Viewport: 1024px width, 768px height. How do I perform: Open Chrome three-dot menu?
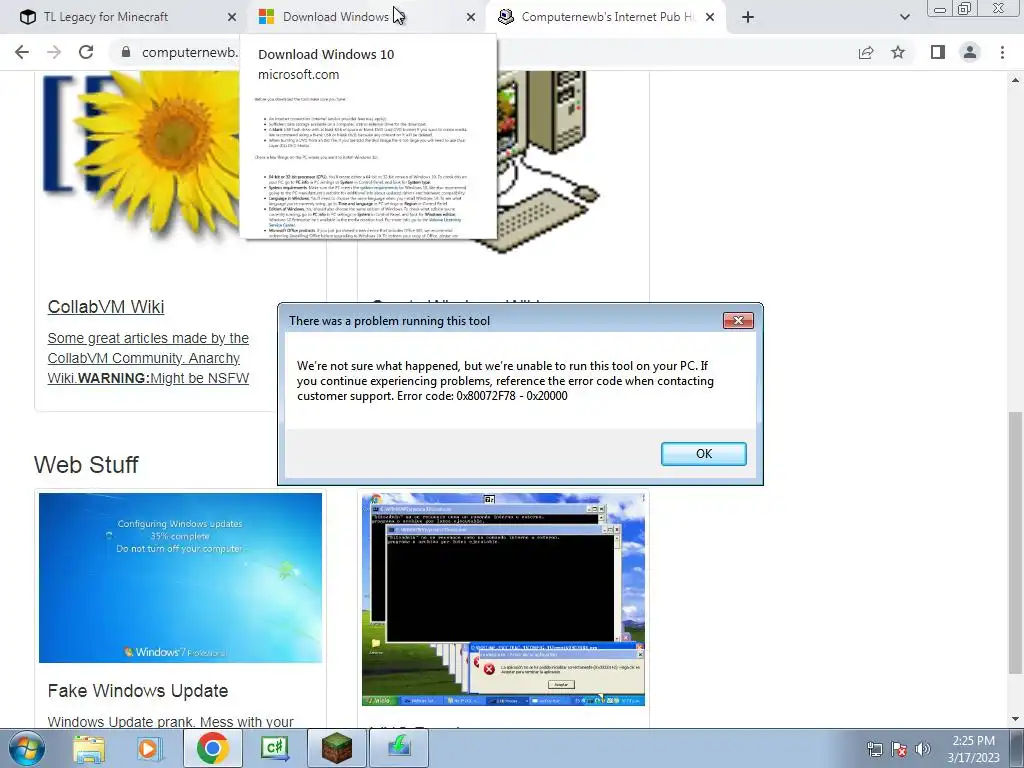tap(1002, 52)
